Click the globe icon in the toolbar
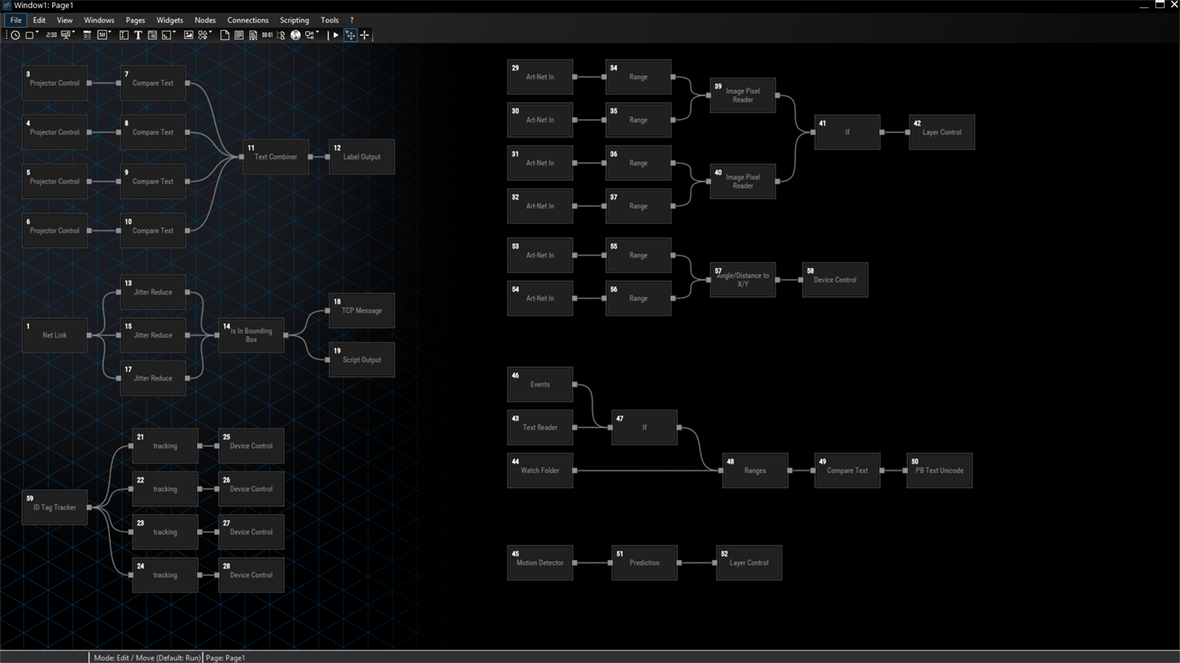This screenshot has height=663, width=1180. pos(295,35)
